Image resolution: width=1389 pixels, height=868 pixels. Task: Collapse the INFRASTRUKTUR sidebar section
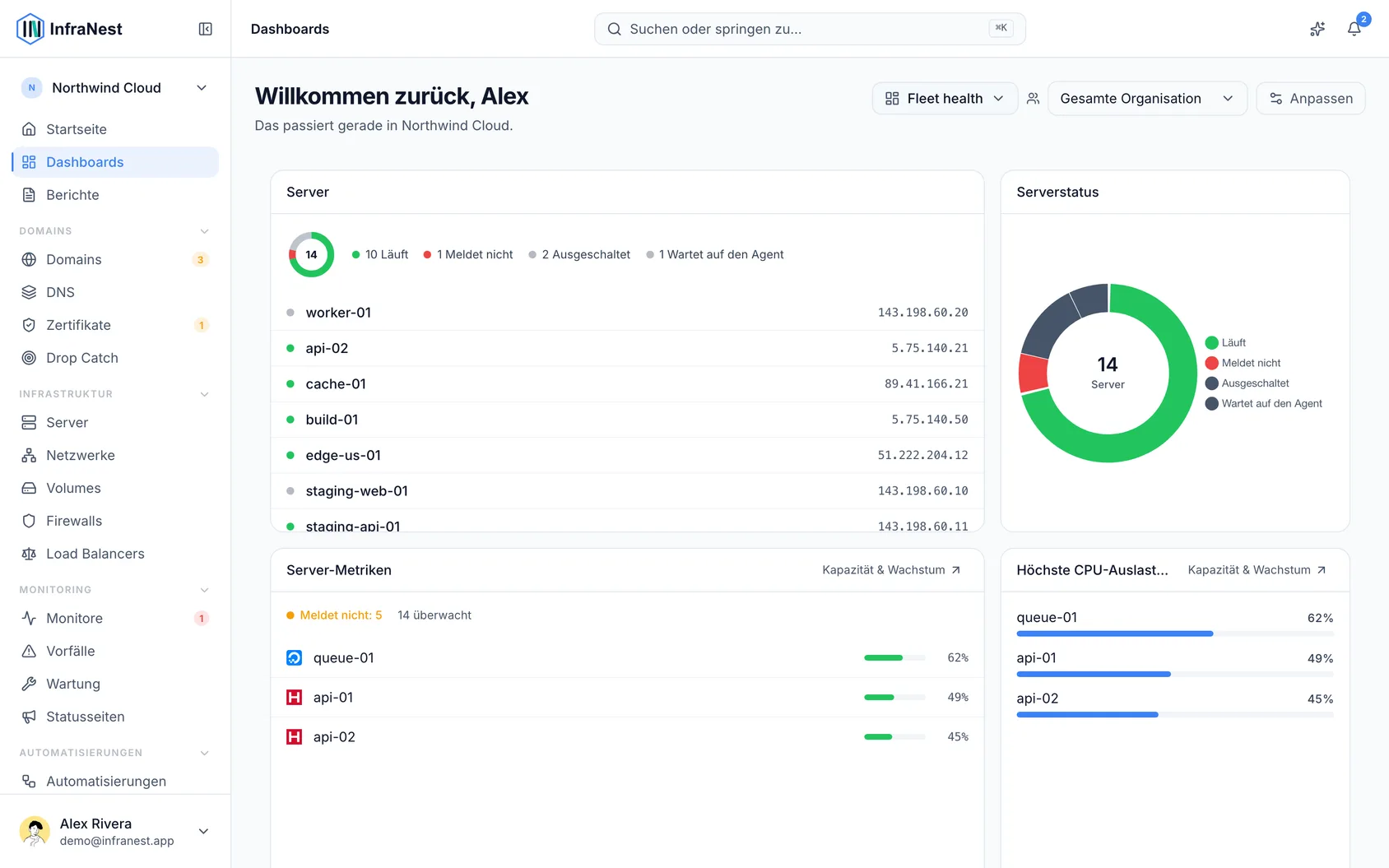(x=204, y=394)
